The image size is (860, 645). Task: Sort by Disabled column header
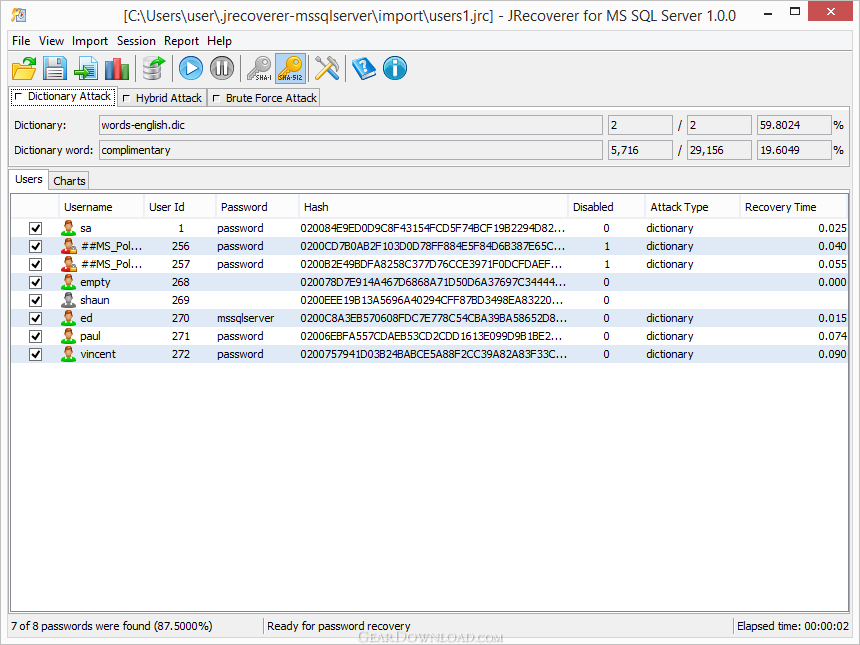tap(606, 207)
